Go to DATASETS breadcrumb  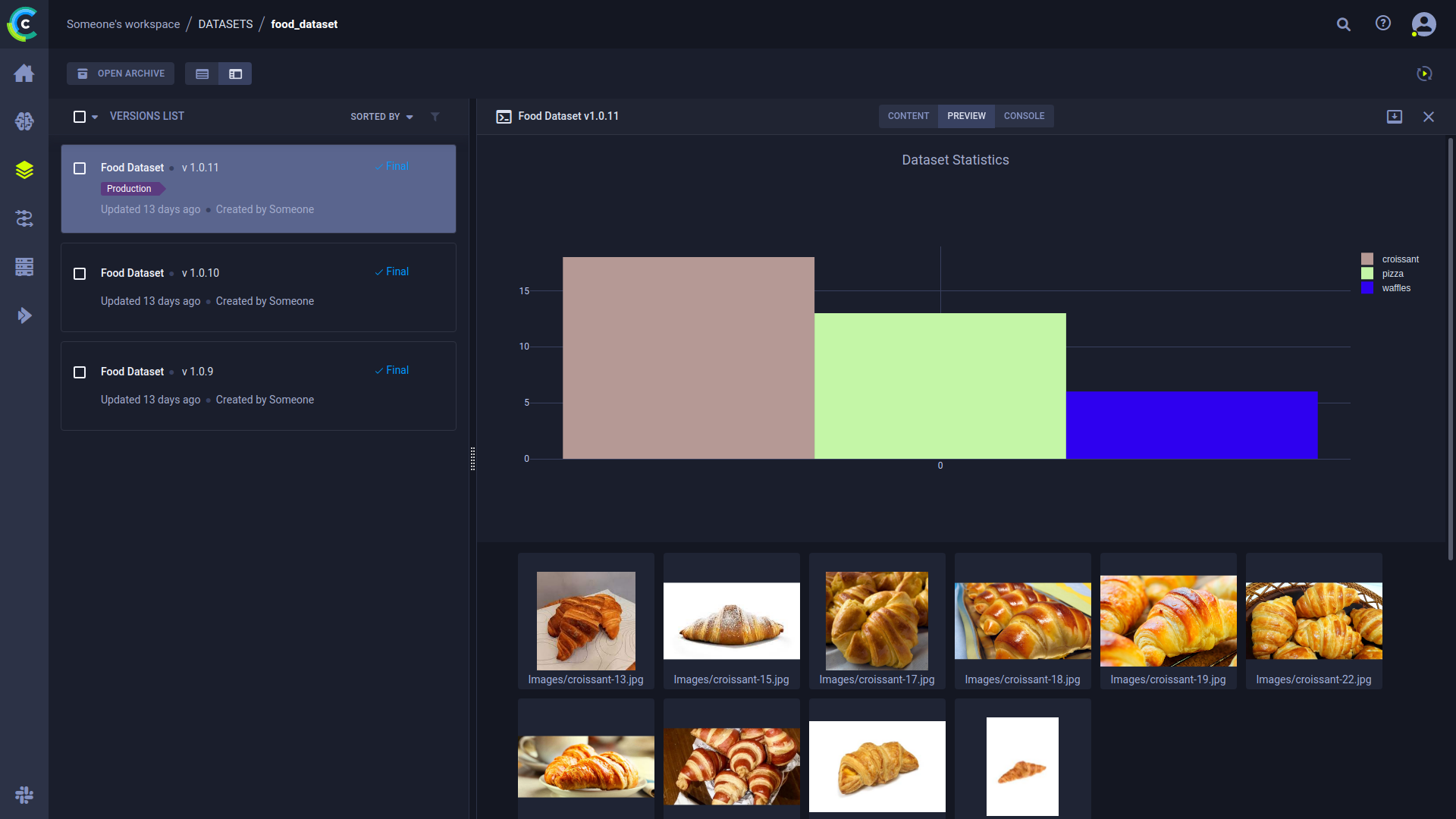225,24
